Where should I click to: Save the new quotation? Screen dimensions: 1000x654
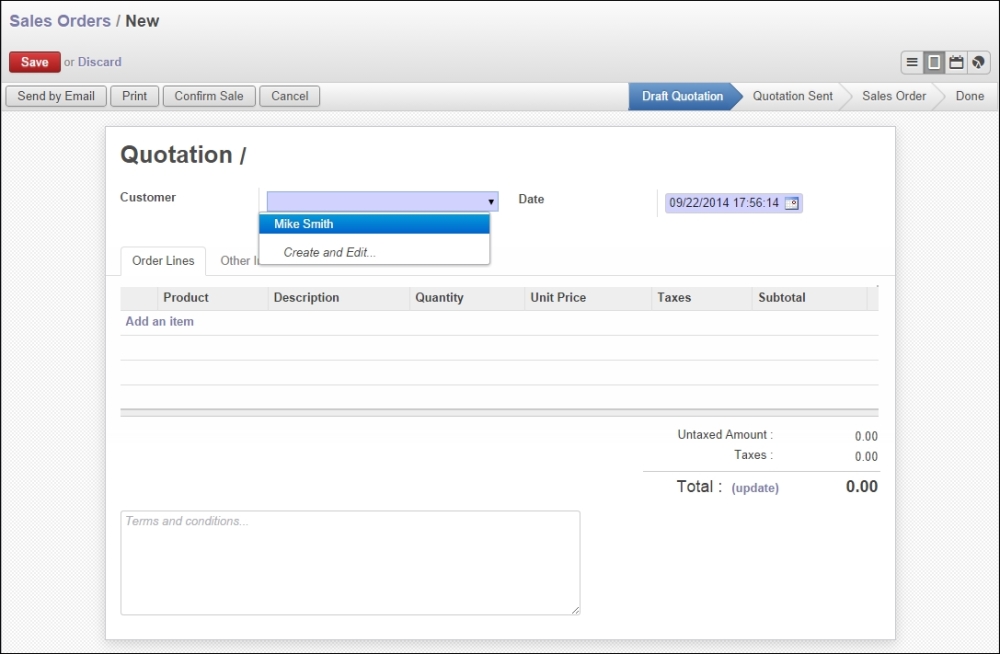point(34,61)
